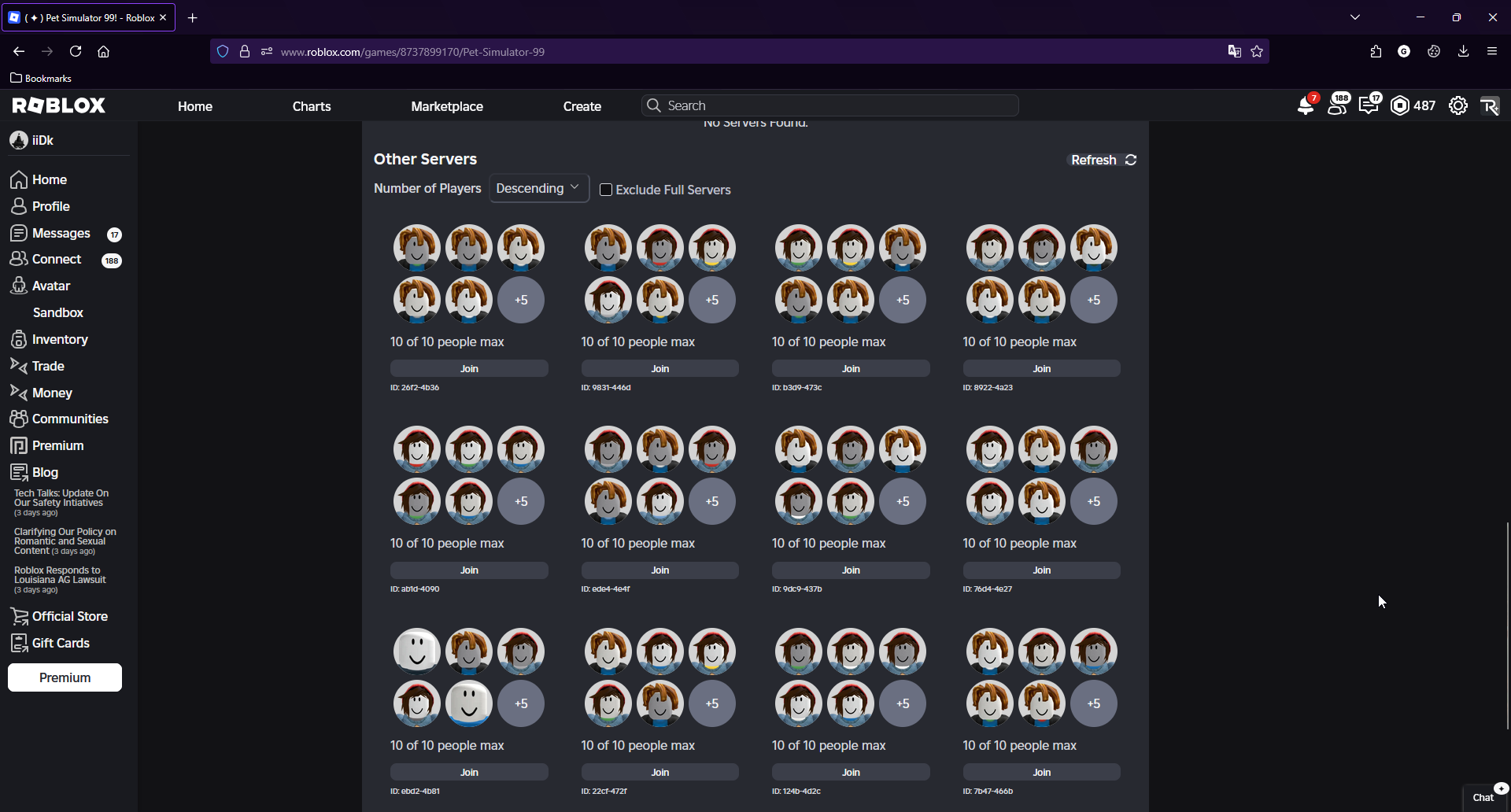This screenshot has height=812, width=1511.
Task: Join server with ID 9831-446d
Action: click(660, 368)
